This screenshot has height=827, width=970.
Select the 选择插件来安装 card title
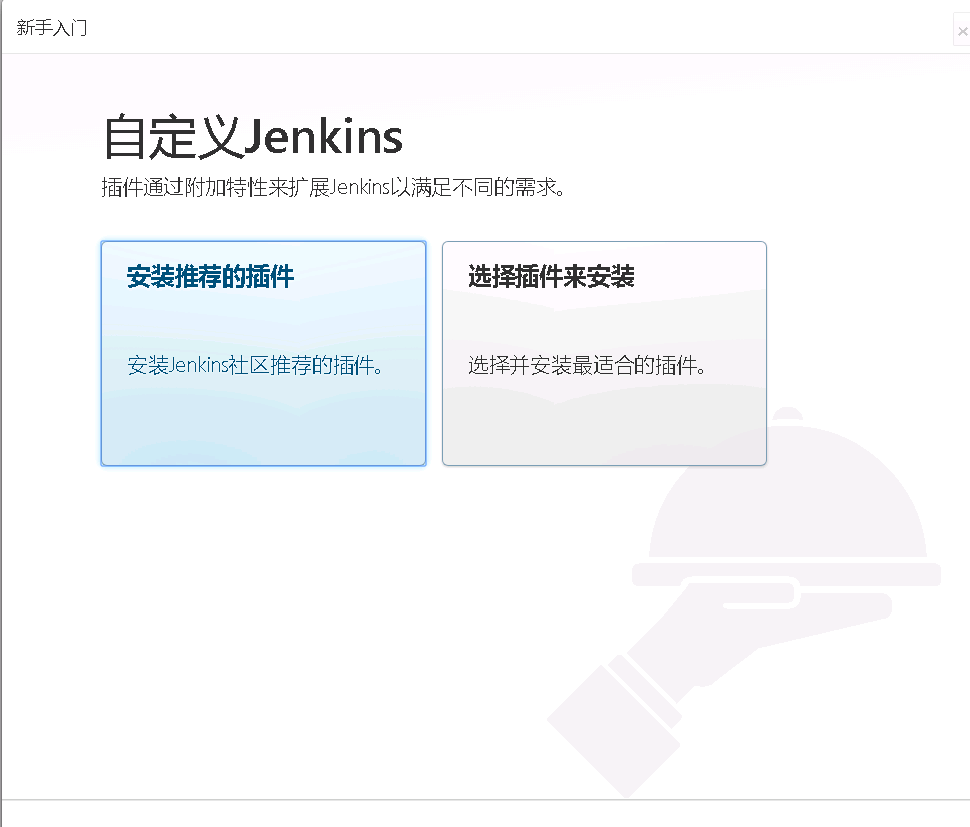[551, 276]
